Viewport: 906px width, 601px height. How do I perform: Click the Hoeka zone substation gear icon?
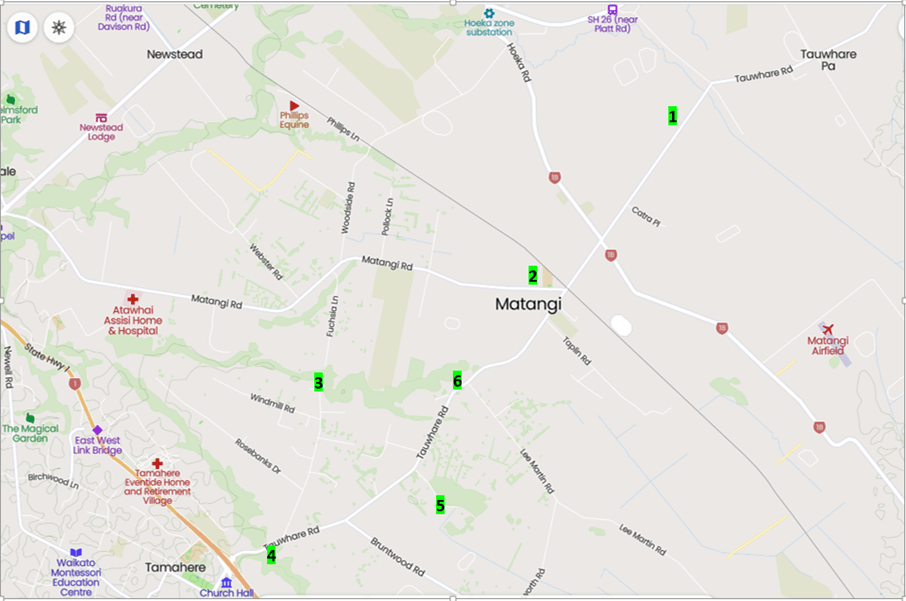coord(489,13)
